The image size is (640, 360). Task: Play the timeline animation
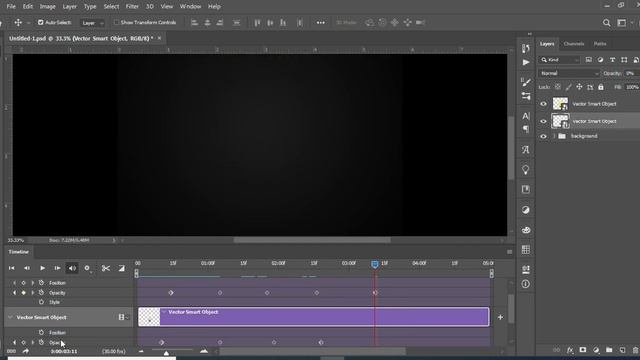pyautogui.click(x=42, y=268)
